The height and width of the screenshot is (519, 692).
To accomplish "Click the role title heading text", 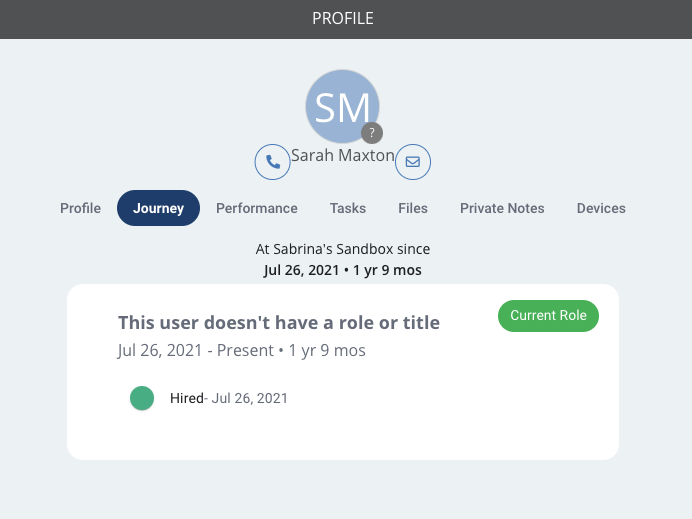I will pyautogui.click(x=279, y=323).
